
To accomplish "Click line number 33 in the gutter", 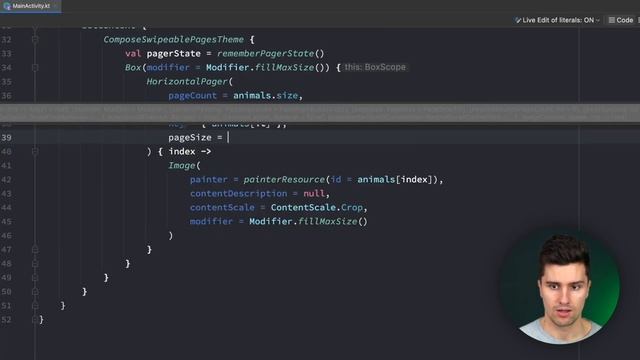I will coord(6,53).
